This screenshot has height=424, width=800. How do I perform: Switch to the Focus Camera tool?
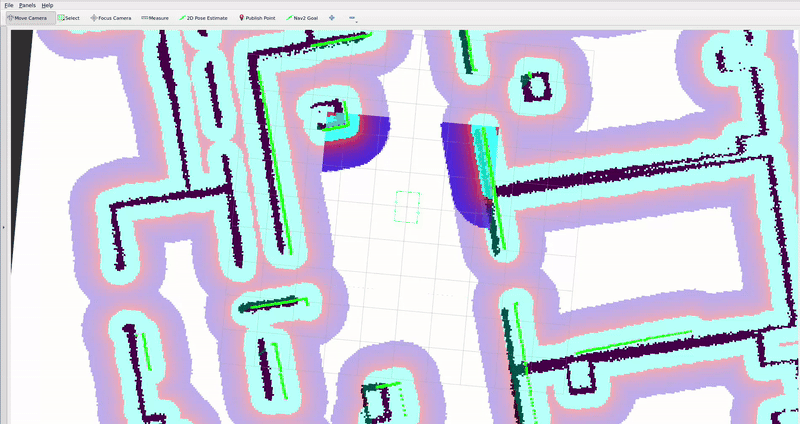pyautogui.click(x=111, y=18)
